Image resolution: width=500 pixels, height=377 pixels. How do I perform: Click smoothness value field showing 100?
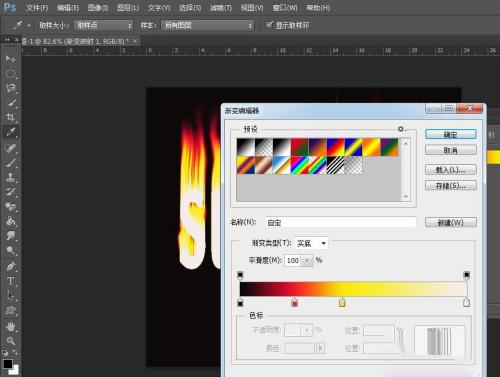tap(293, 260)
